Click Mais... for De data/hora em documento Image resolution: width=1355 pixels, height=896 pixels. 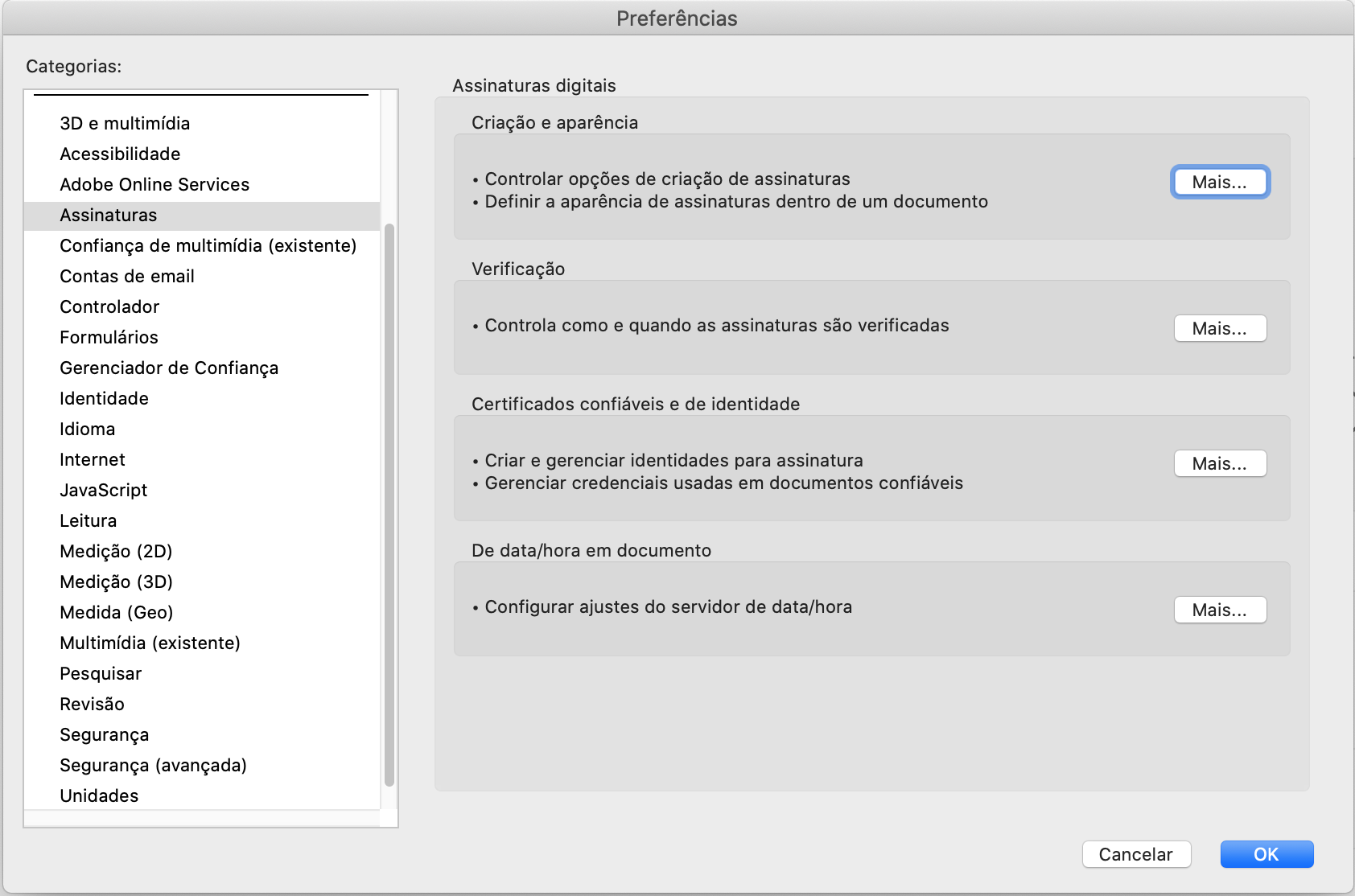pyautogui.click(x=1220, y=610)
